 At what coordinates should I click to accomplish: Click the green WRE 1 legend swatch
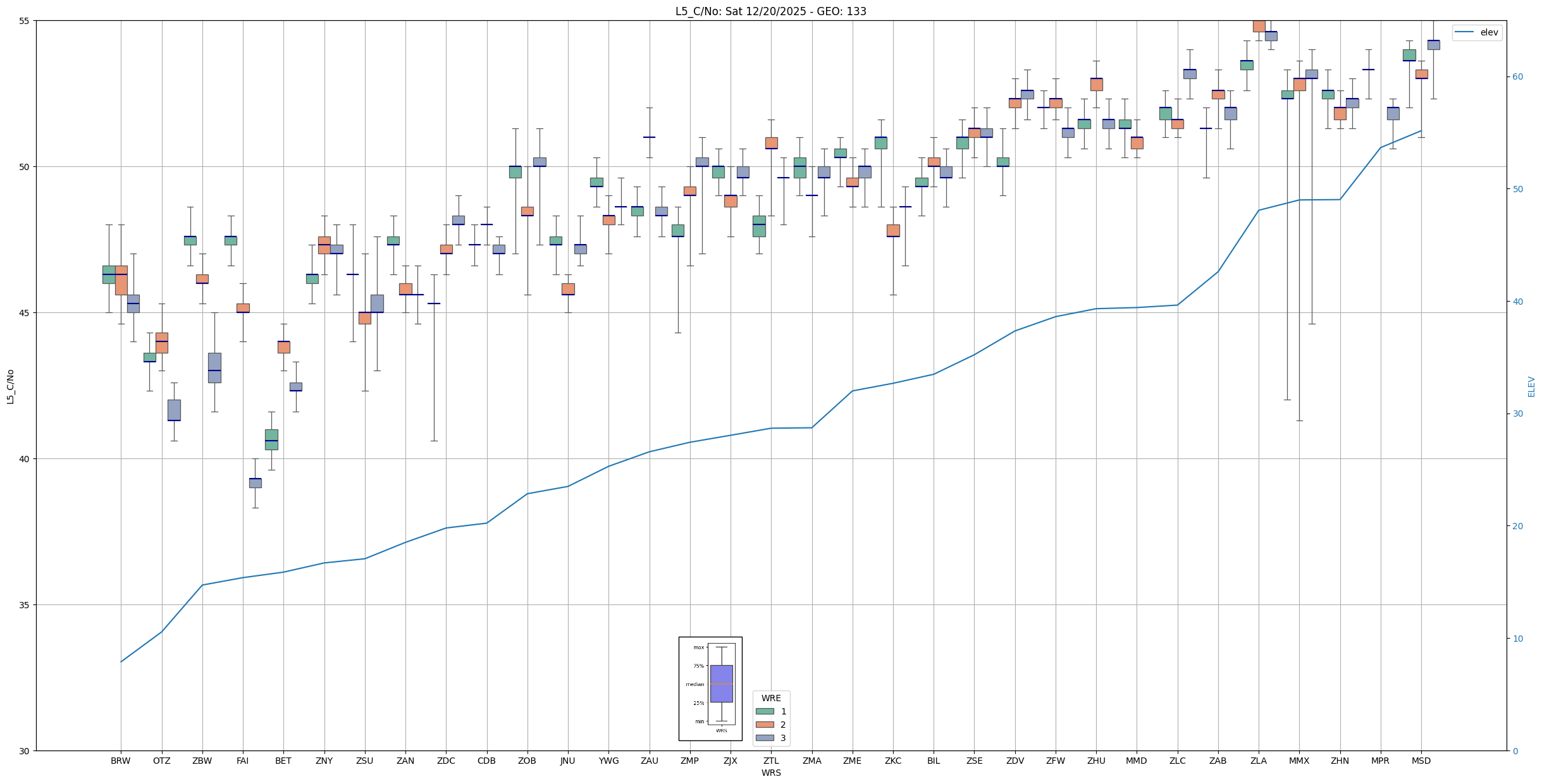click(764, 711)
